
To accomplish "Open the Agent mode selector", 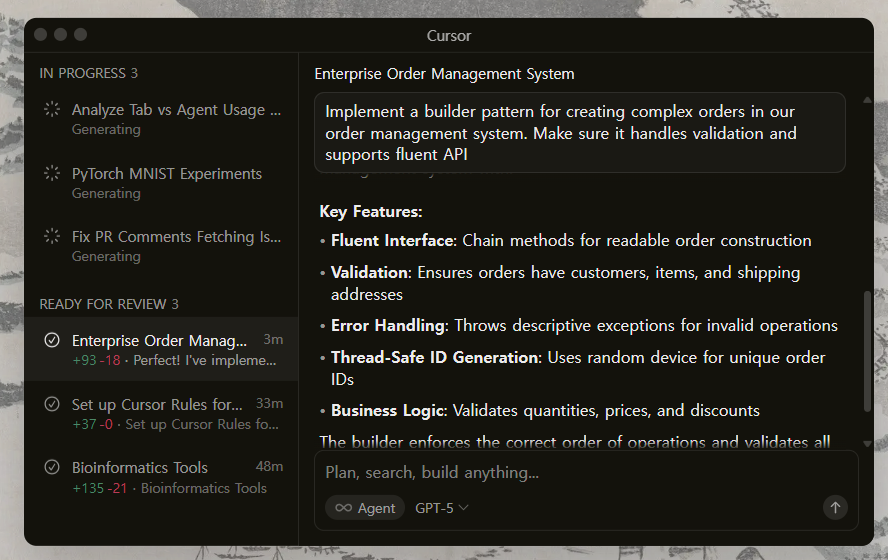I will (365, 508).
